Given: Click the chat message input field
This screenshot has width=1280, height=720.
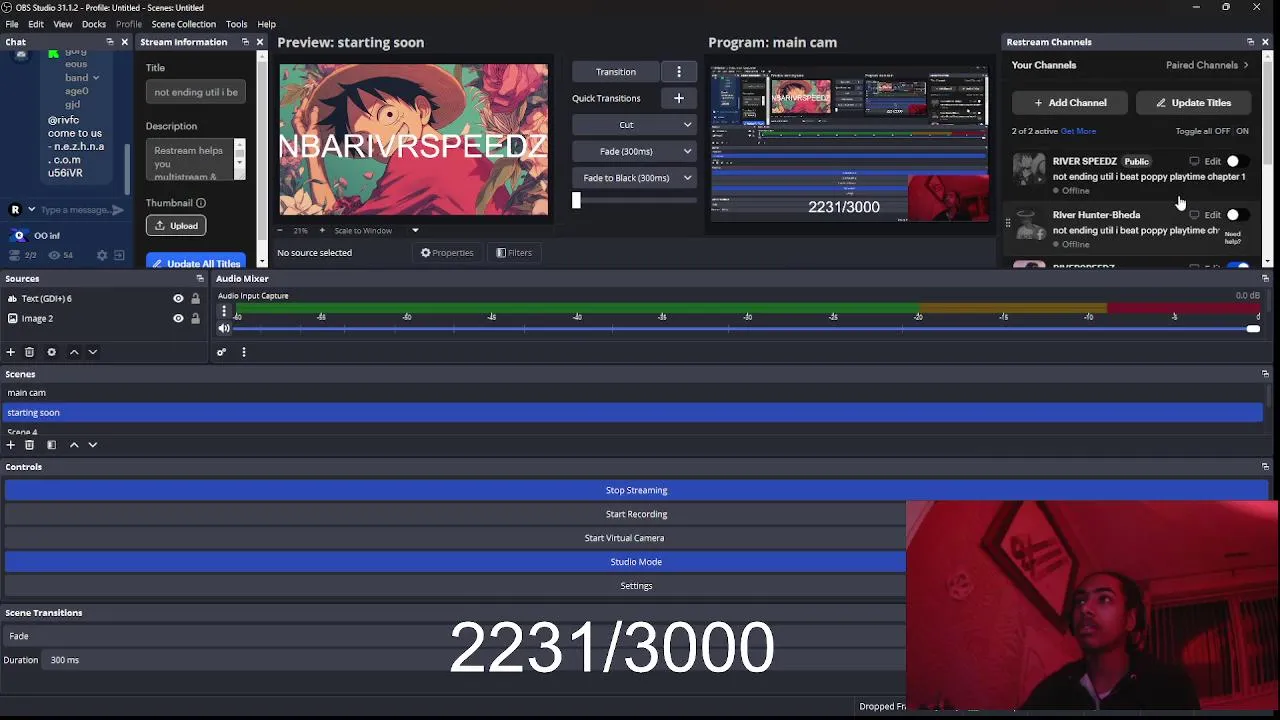Looking at the screenshot, I should pyautogui.click(x=75, y=210).
